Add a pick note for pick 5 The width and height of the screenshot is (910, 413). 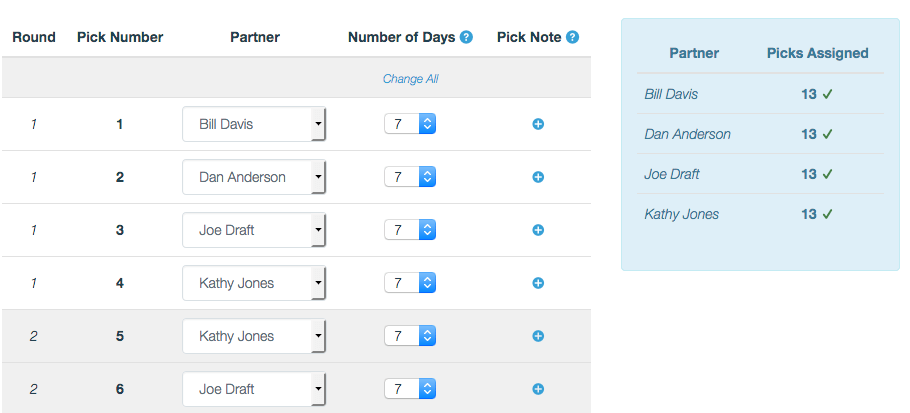point(538,336)
